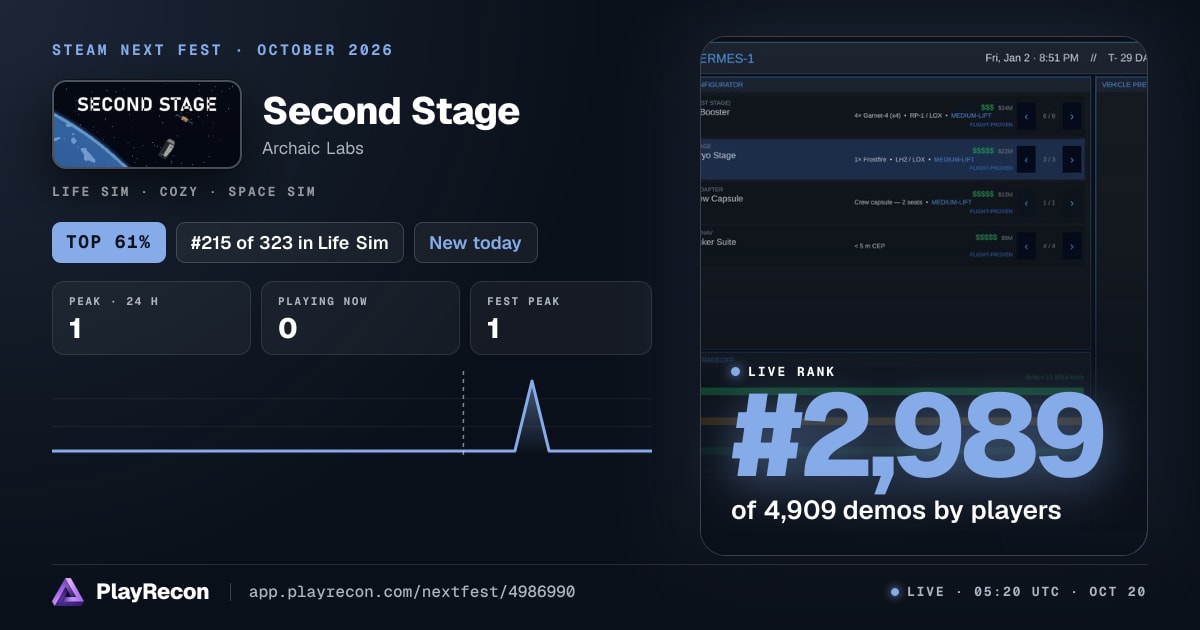The width and height of the screenshot is (1200, 630).
Task: Open the PLAYING NOW stat card
Action: [x=360, y=318]
